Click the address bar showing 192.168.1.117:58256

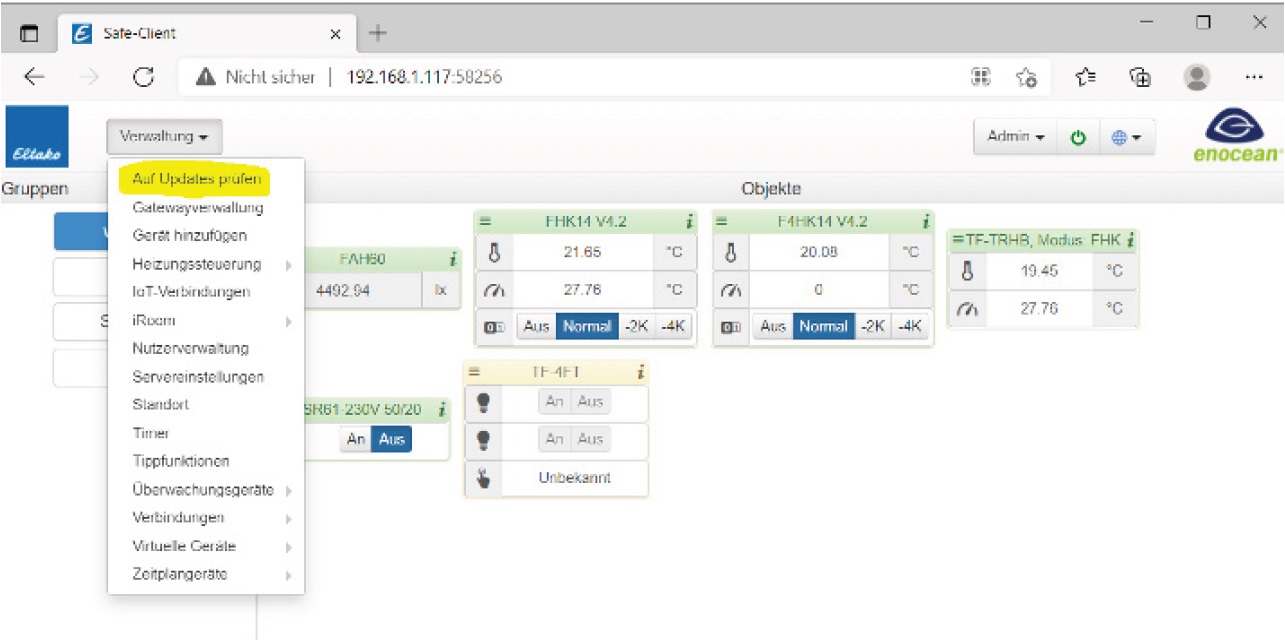(x=600, y=77)
